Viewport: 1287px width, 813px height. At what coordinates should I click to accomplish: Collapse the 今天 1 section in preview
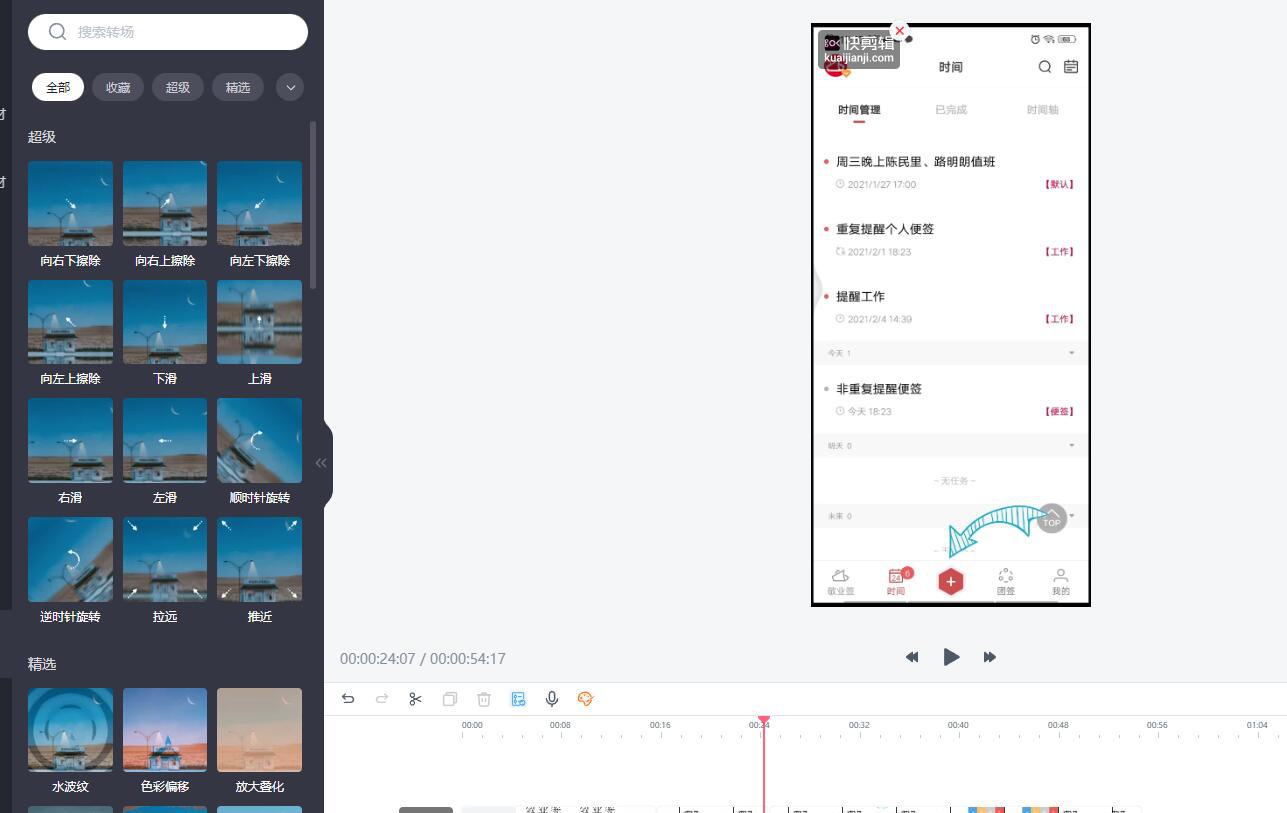(1072, 353)
